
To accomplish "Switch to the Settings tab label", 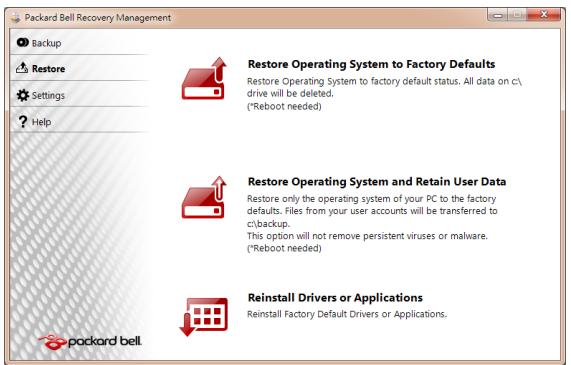I will click(x=48, y=95).
